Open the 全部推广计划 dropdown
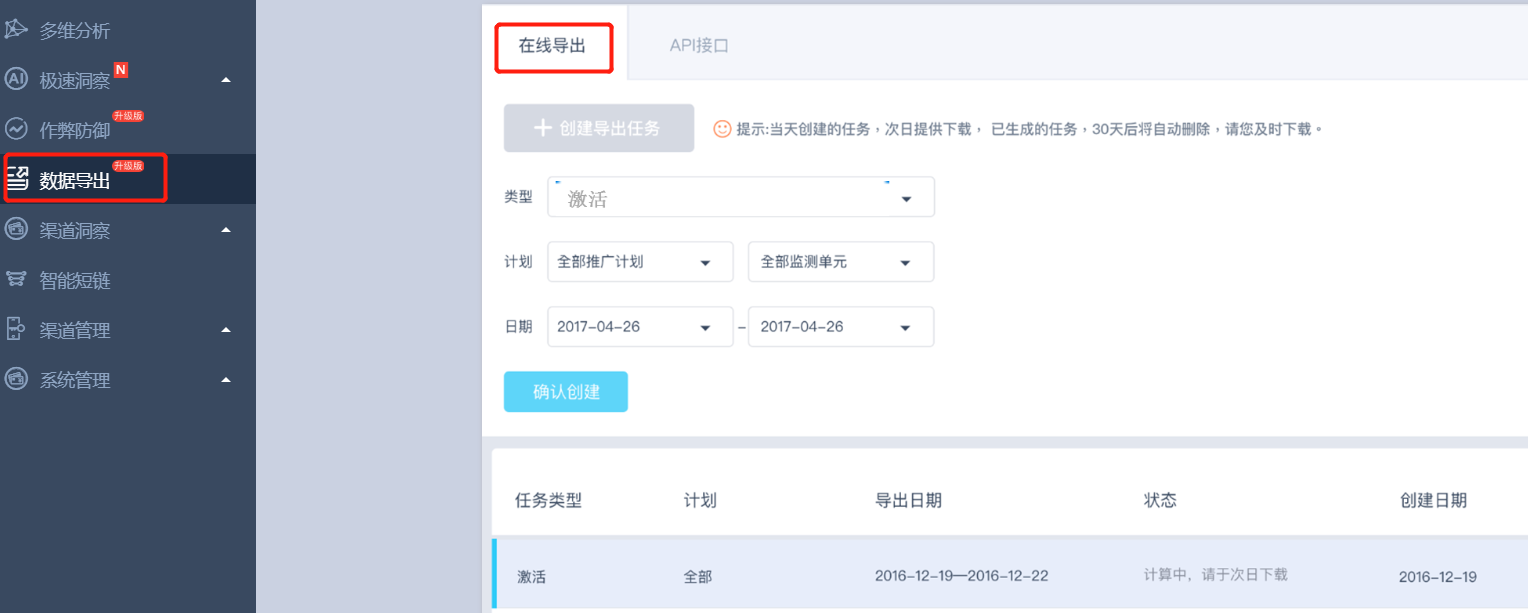1528x613 pixels. [x=641, y=262]
